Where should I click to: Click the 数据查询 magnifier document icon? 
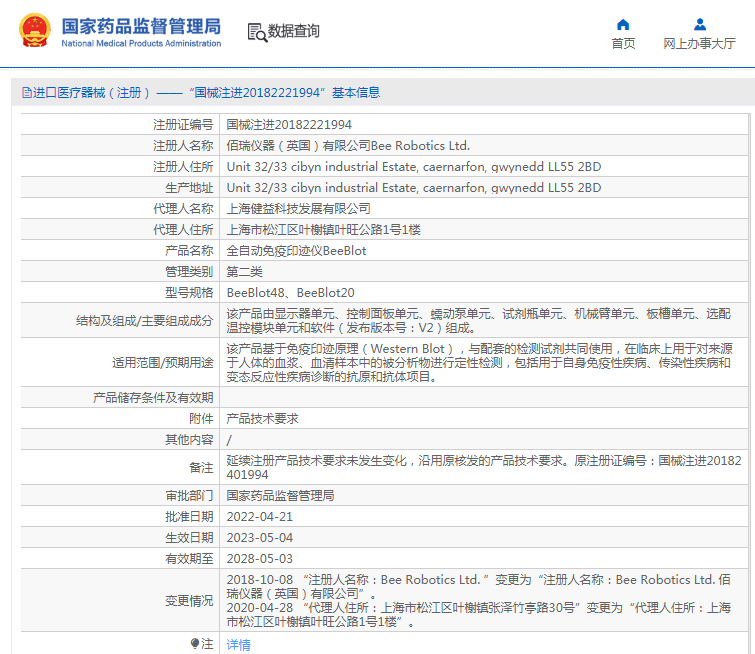tap(257, 32)
